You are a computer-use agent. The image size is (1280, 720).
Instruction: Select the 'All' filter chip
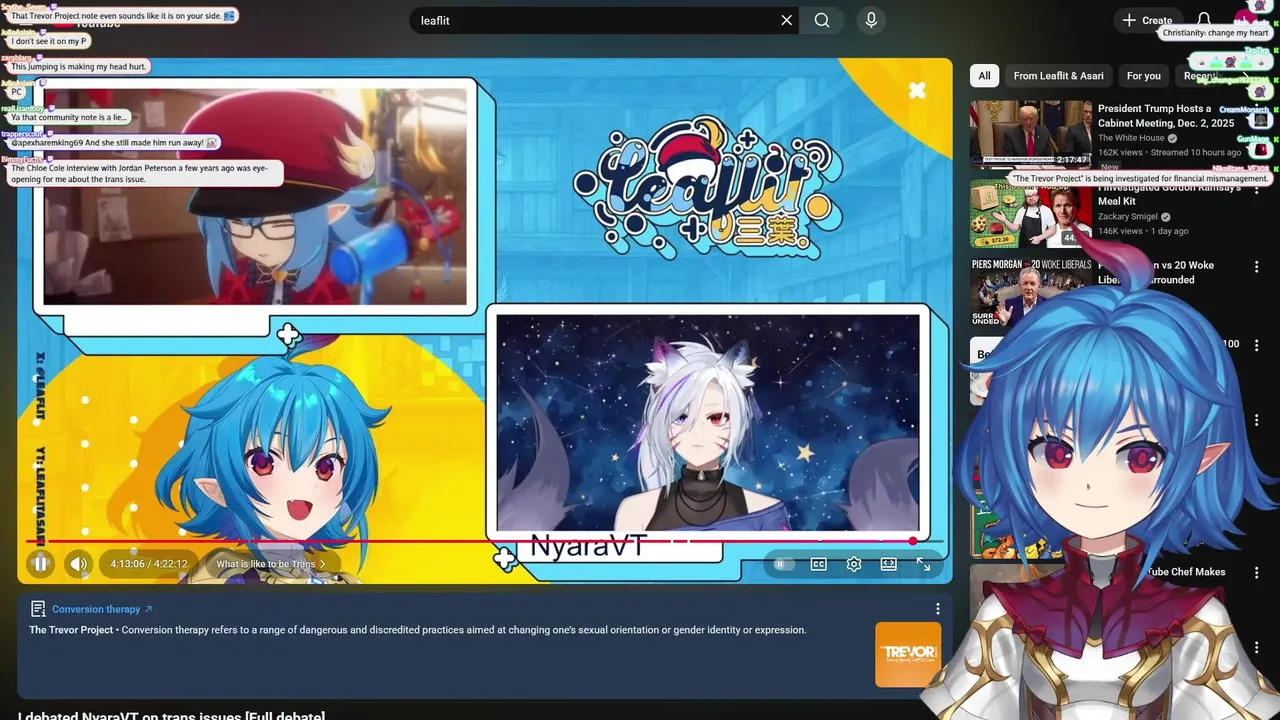pyautogui.click(x=984, y=76)
